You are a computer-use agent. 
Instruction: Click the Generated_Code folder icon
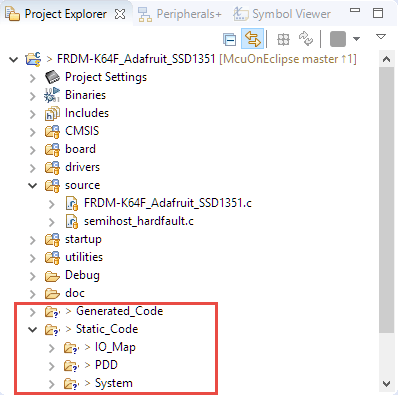(52, 312)
